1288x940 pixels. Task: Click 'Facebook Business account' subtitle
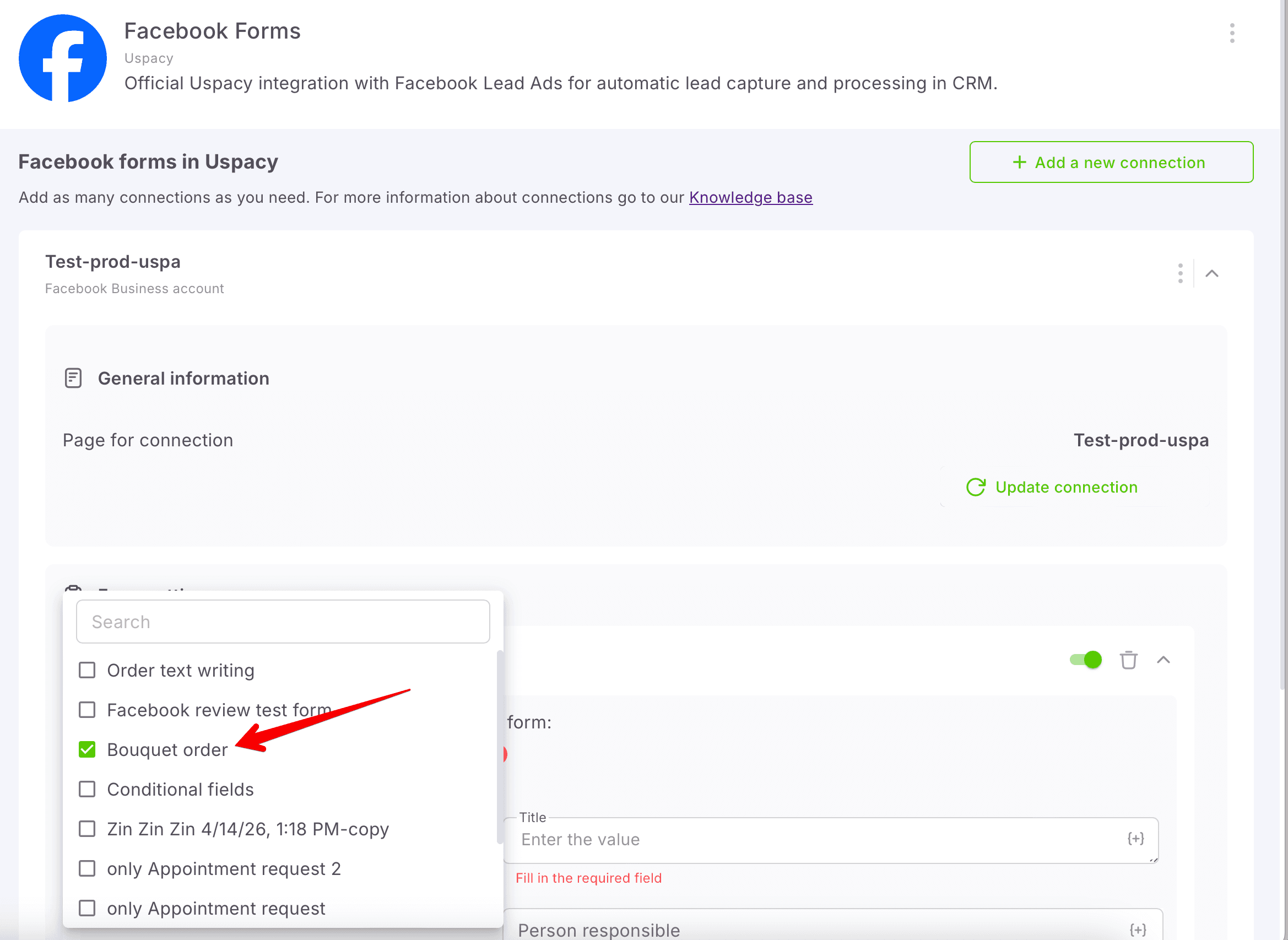pyautogui.click(x=134, y=289)
